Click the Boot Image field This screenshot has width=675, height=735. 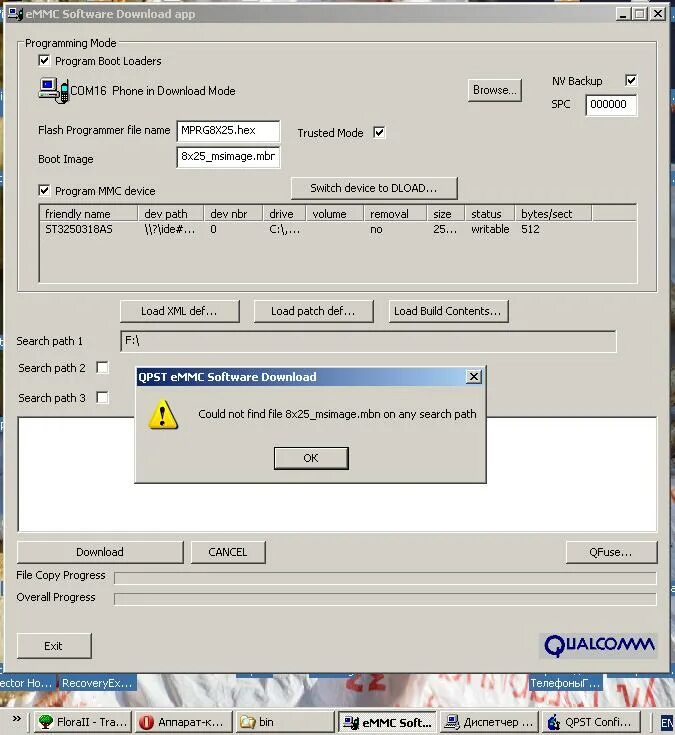[228, 157]
